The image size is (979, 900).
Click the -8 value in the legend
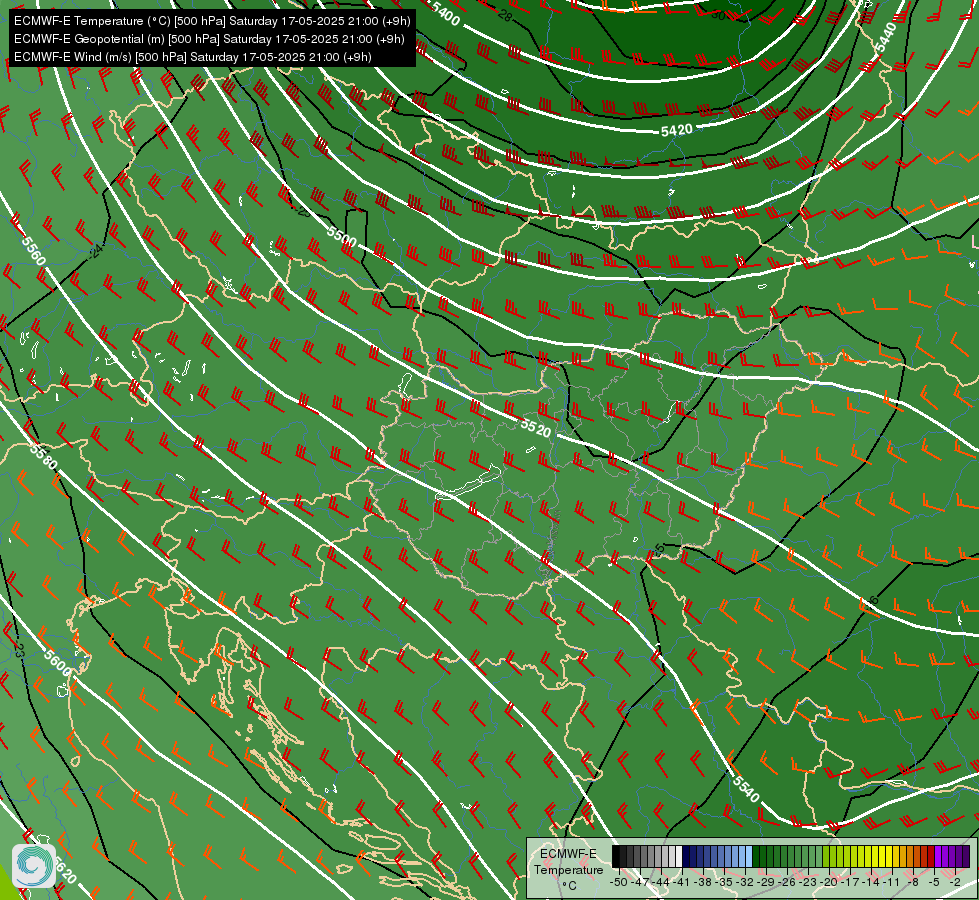913,882
